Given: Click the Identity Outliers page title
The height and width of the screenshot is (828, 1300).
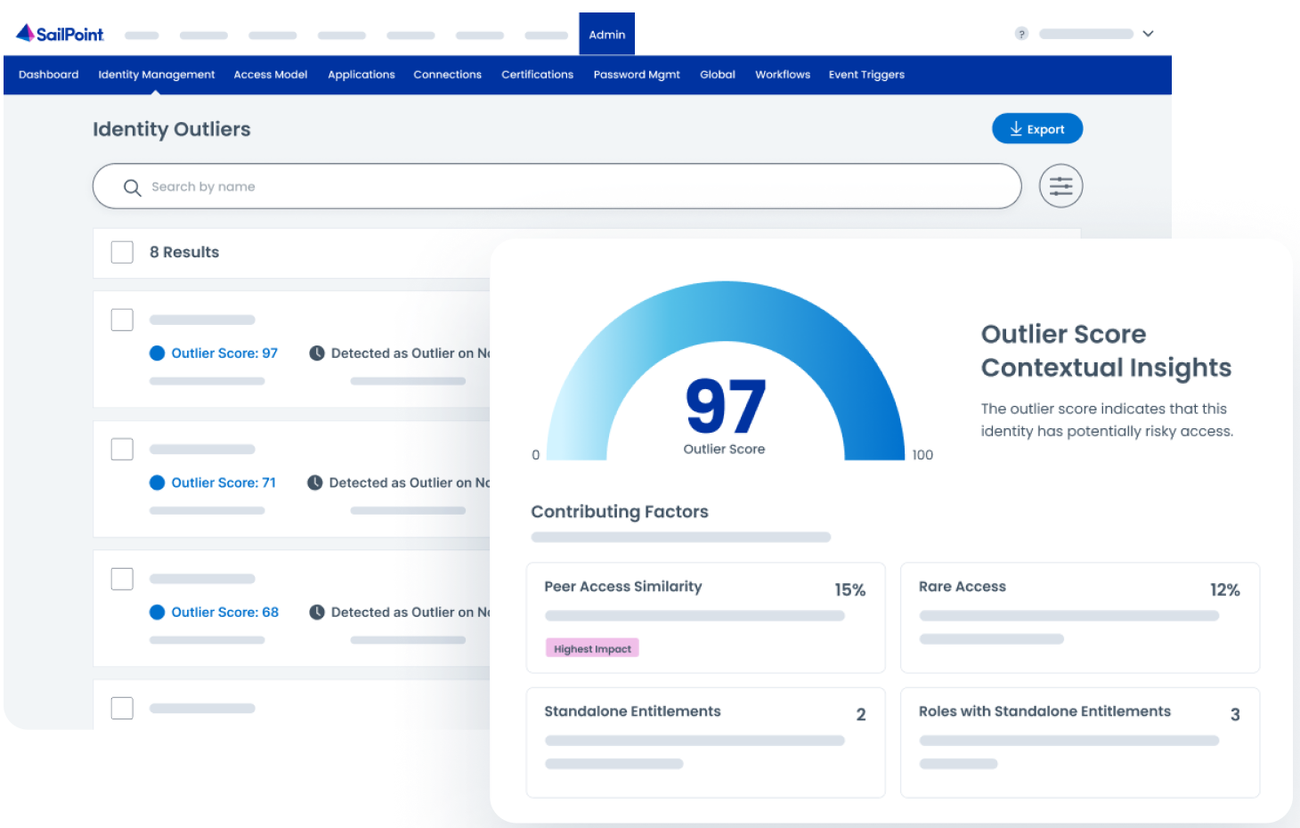Looking at the screenshot, I should click(x=172, y=129).
